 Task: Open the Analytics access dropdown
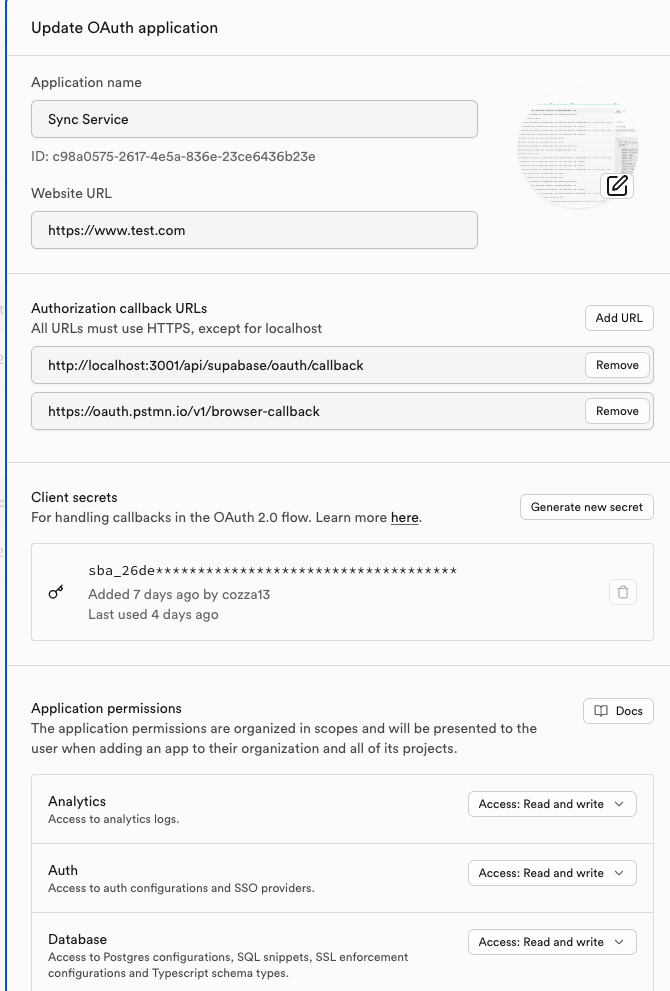coord(552,804)
